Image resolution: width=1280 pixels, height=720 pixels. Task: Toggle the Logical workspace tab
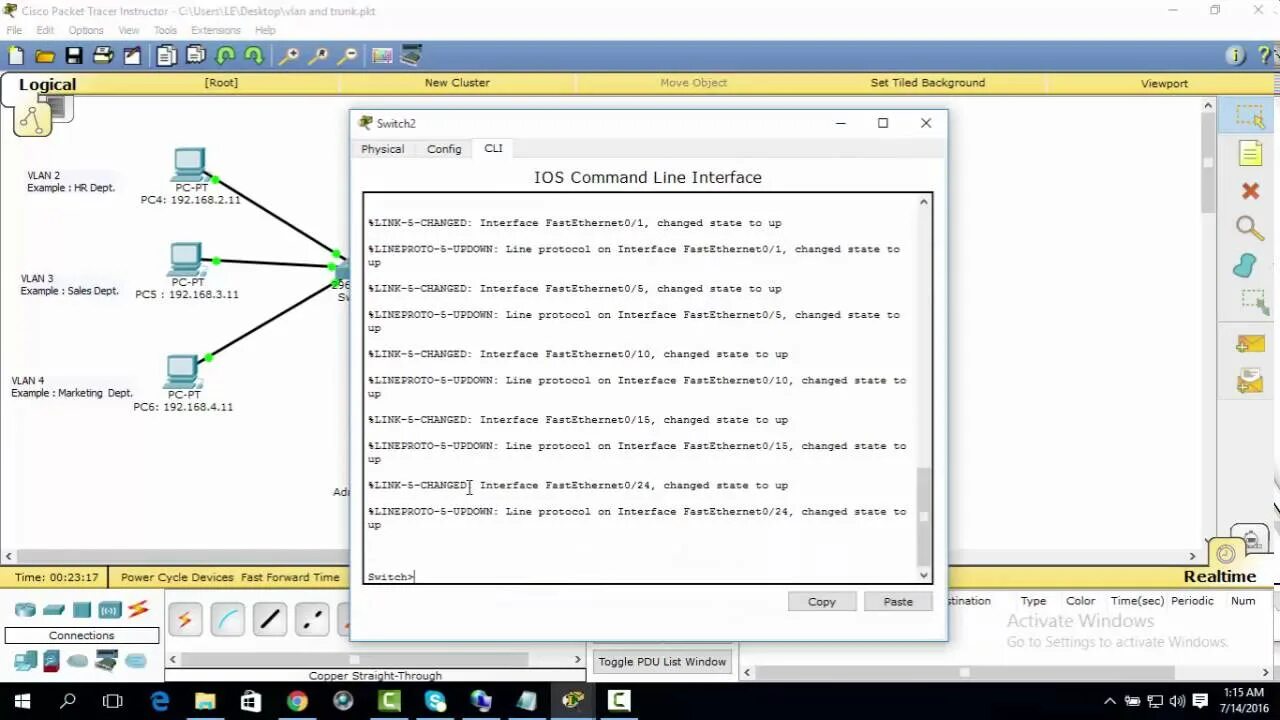point(46,85)
